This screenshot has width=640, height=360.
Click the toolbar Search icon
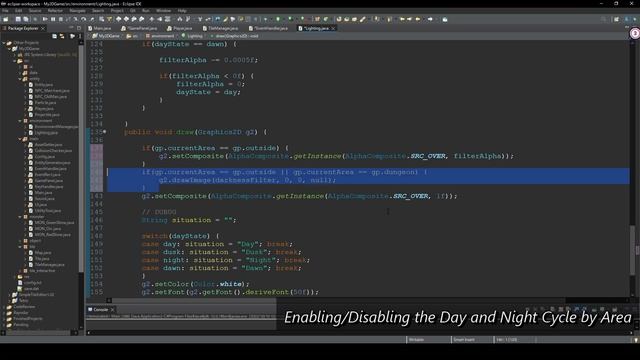(362, 19)
